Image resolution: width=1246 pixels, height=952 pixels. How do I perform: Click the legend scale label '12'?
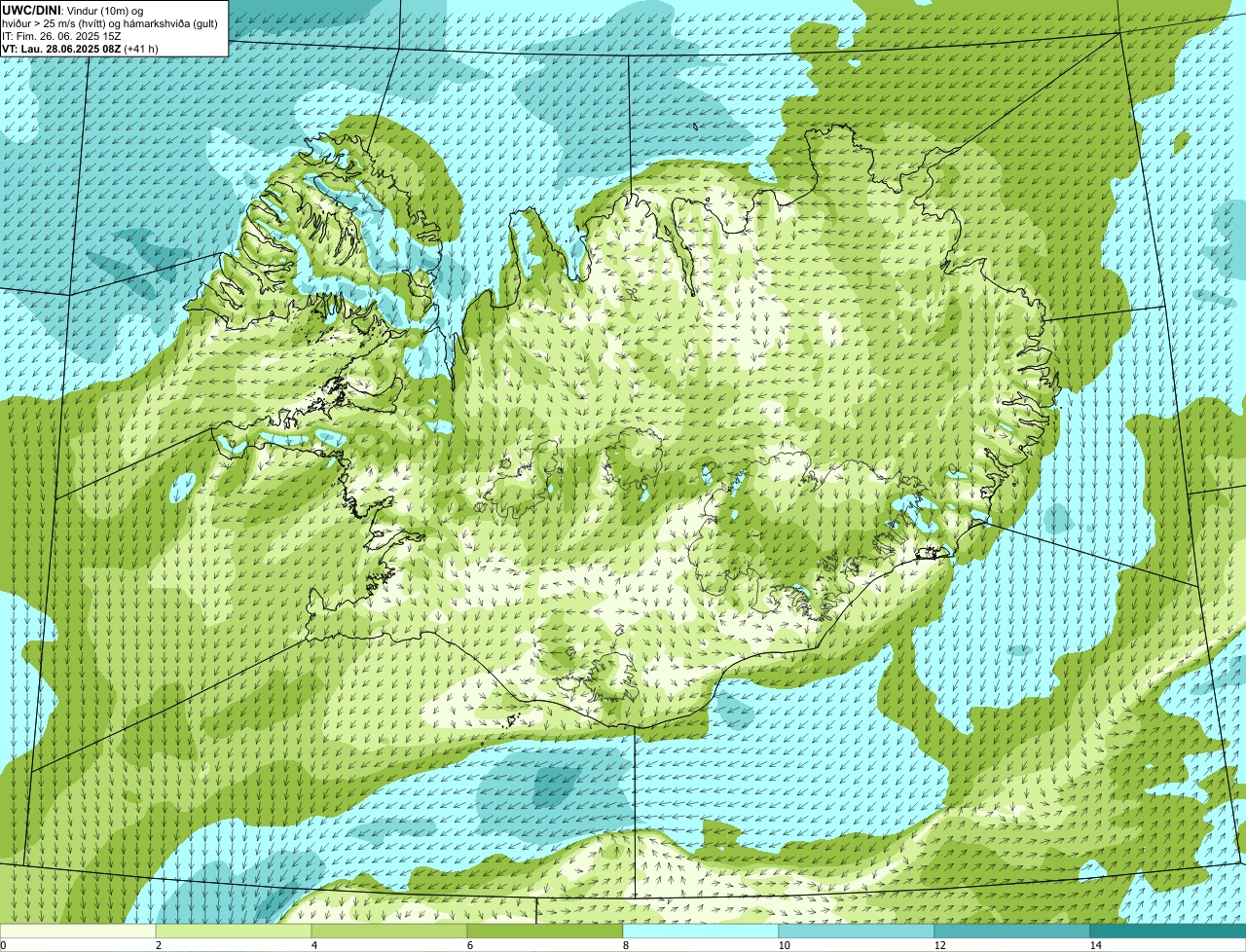tap(939, 945)
